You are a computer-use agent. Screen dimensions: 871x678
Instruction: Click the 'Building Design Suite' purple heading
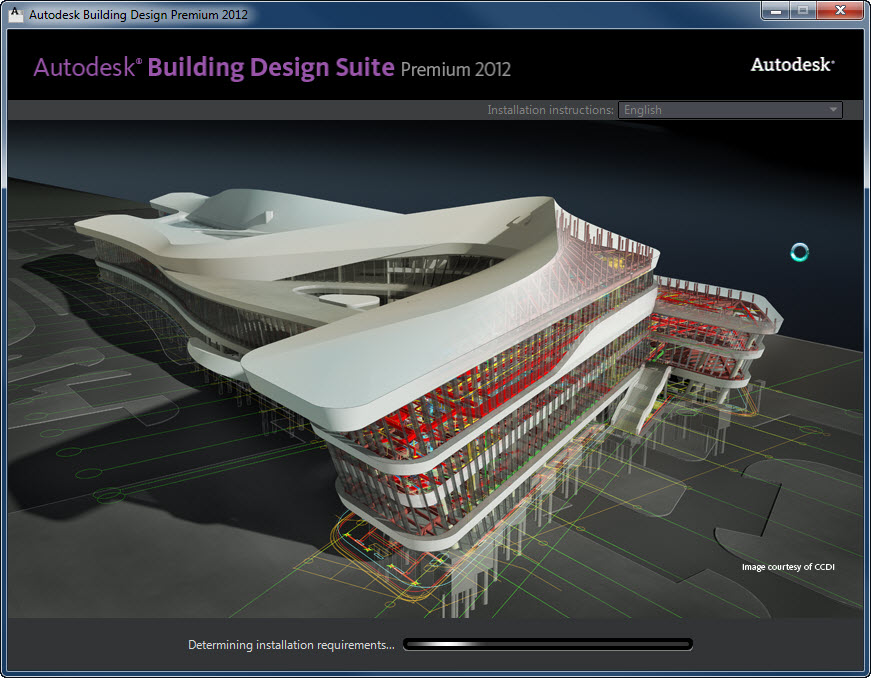click(x=271, y=68)
